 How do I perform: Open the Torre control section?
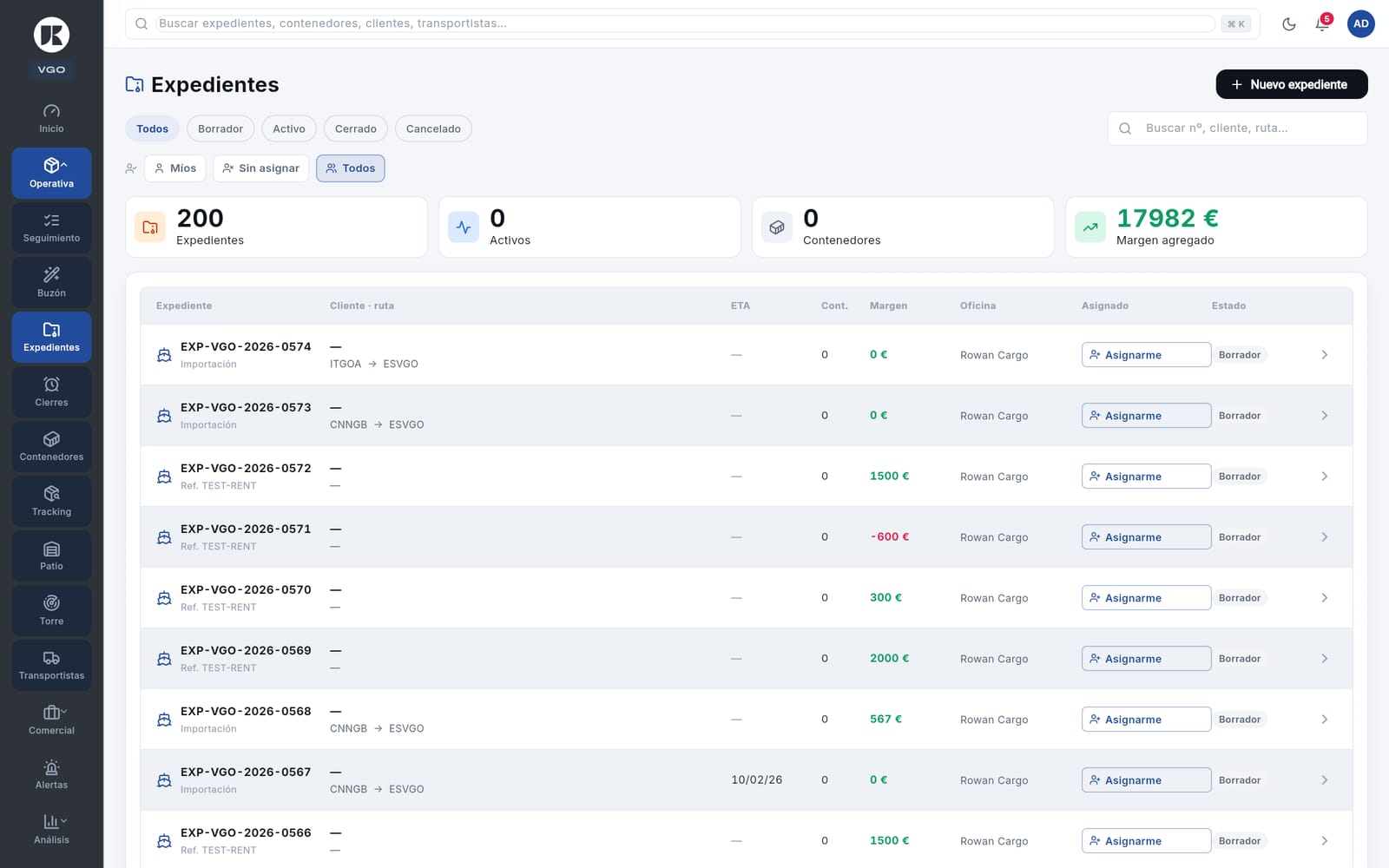[x=51, y=610]
